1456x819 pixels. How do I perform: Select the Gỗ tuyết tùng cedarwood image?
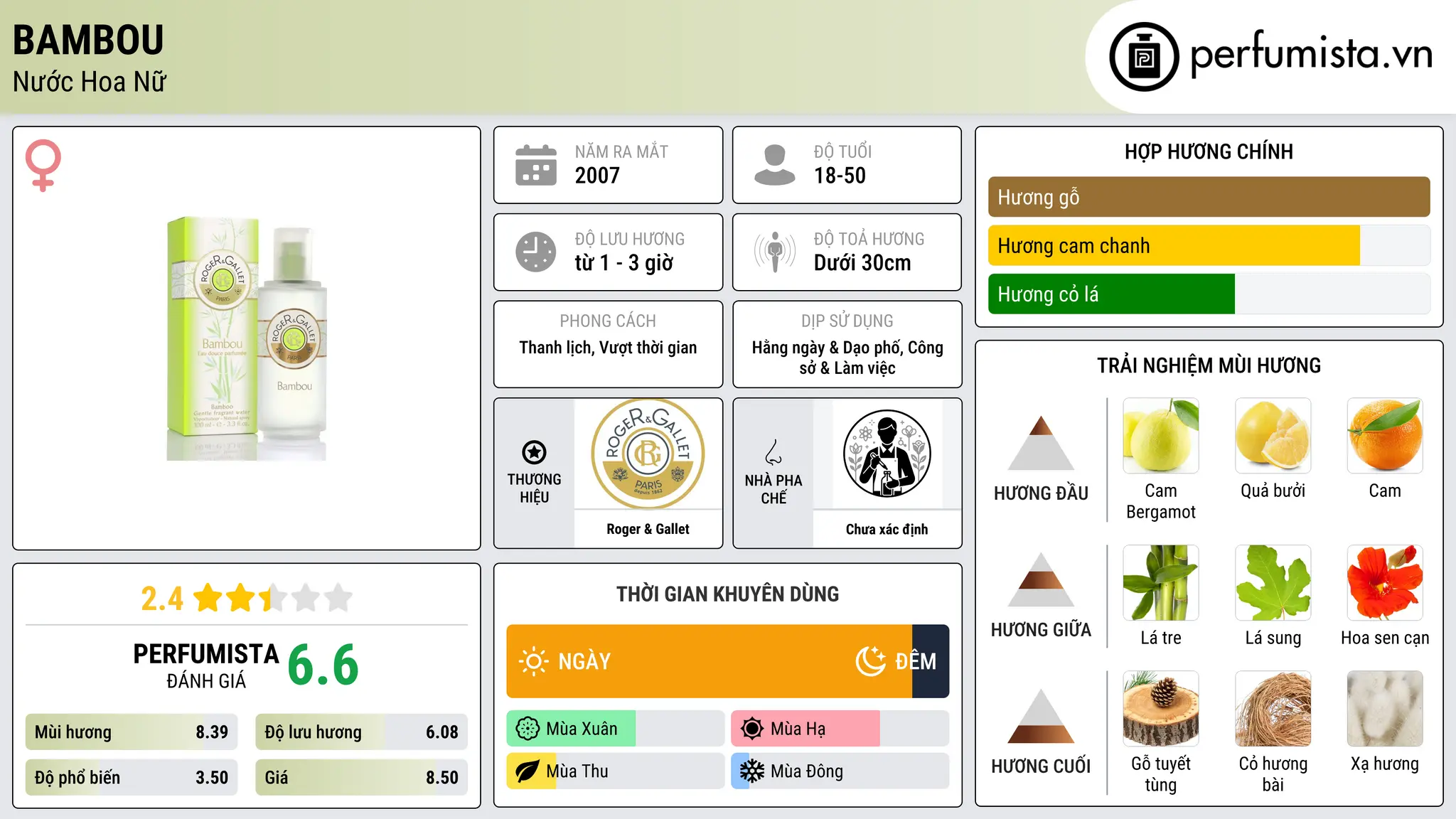[x=1161, y=709]
